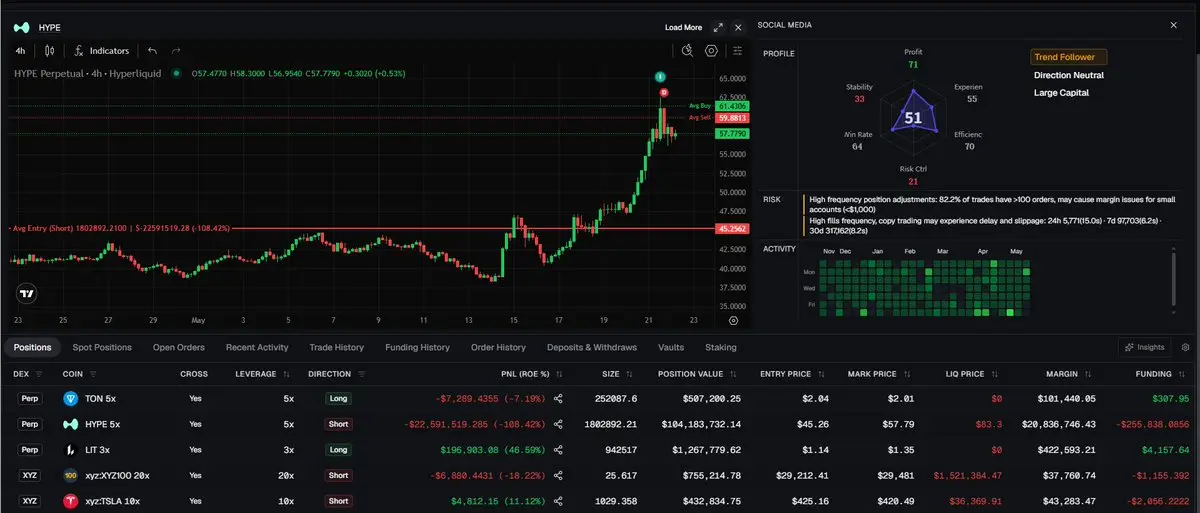Click the HYPE logo icon in the chart header
This screenshot has width=1200, height=513.
20,27
